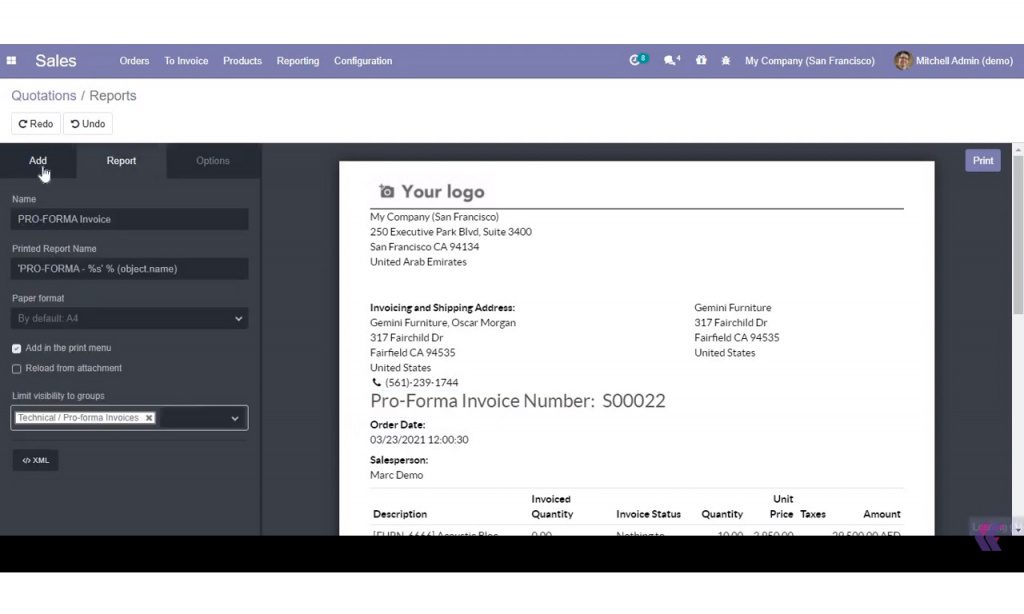Expand the Limit visibility to groups dropdown
Screen dimensions: 1024x614
click(236, 417)
